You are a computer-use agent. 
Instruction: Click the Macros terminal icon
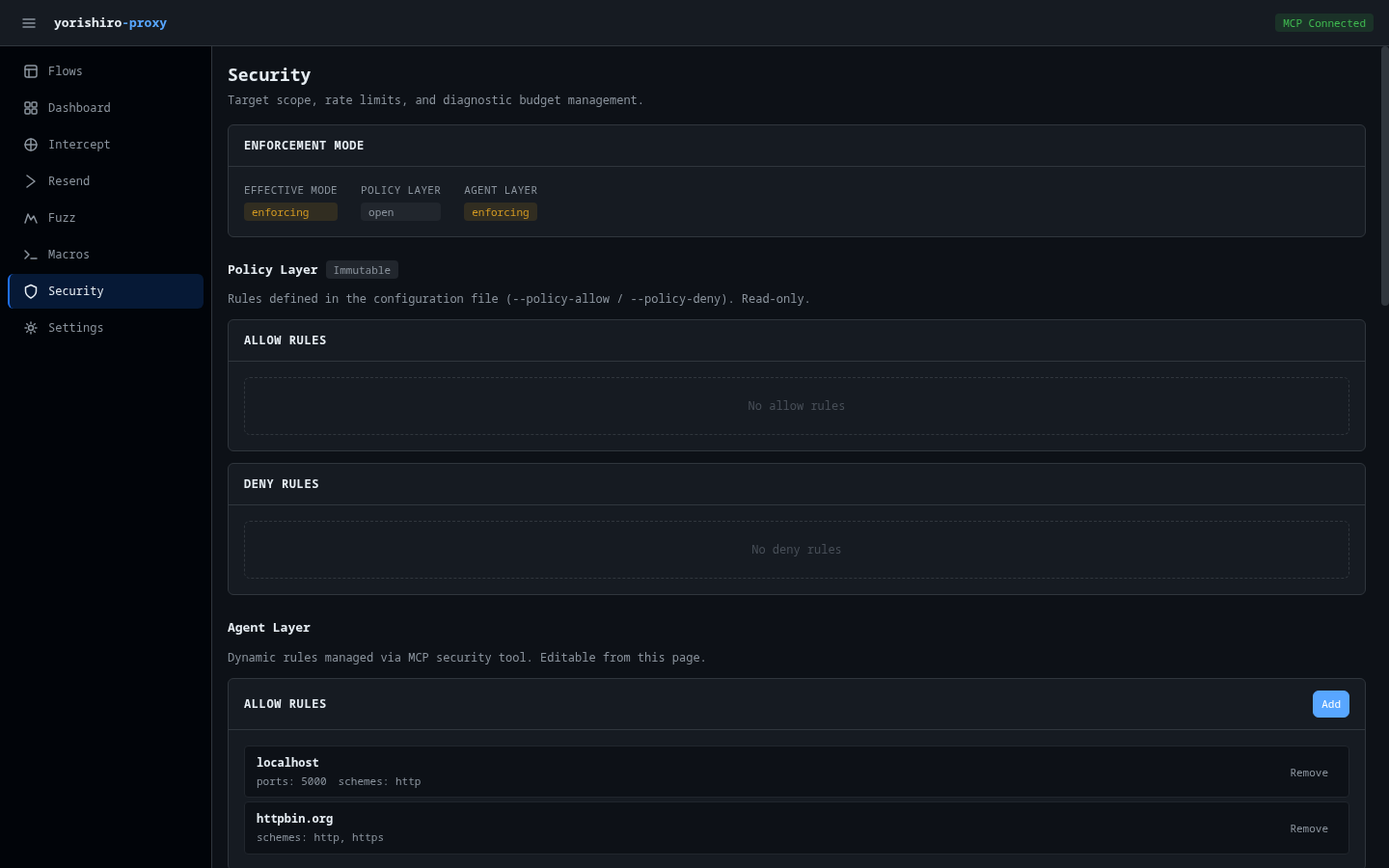pos(31,255)
